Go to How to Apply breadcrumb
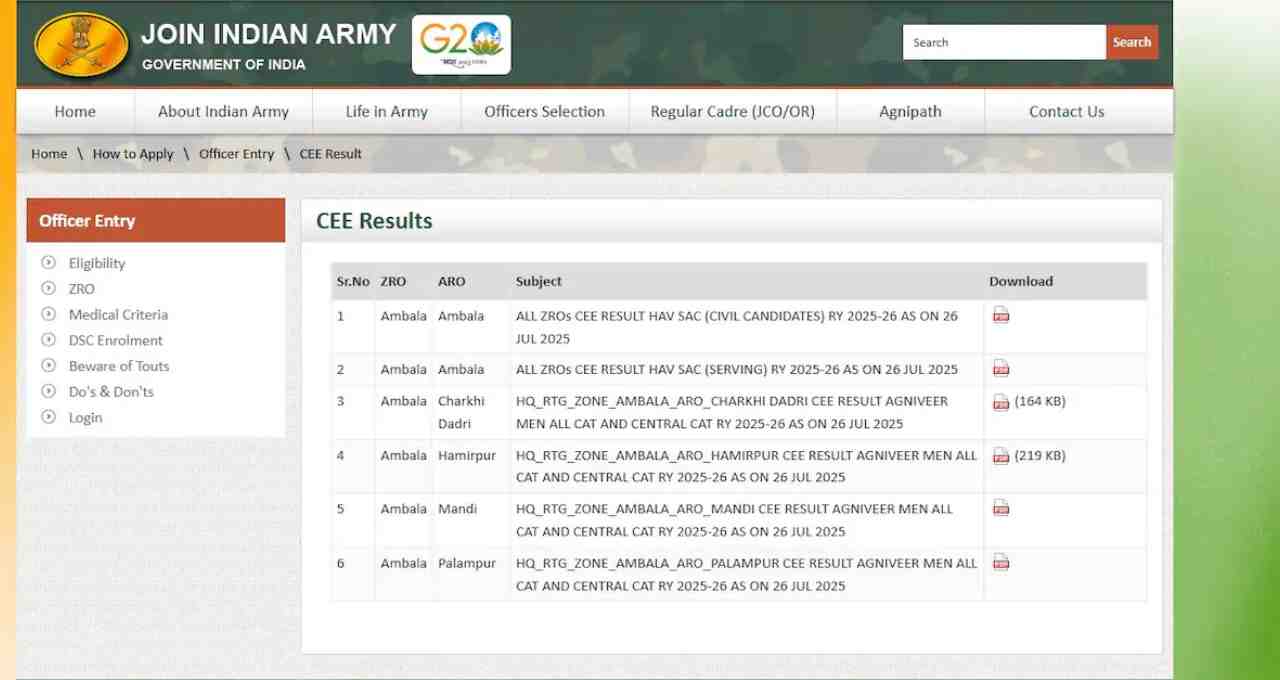The height and width of the screenshot is (680, 1280). [x=133, y=154]
